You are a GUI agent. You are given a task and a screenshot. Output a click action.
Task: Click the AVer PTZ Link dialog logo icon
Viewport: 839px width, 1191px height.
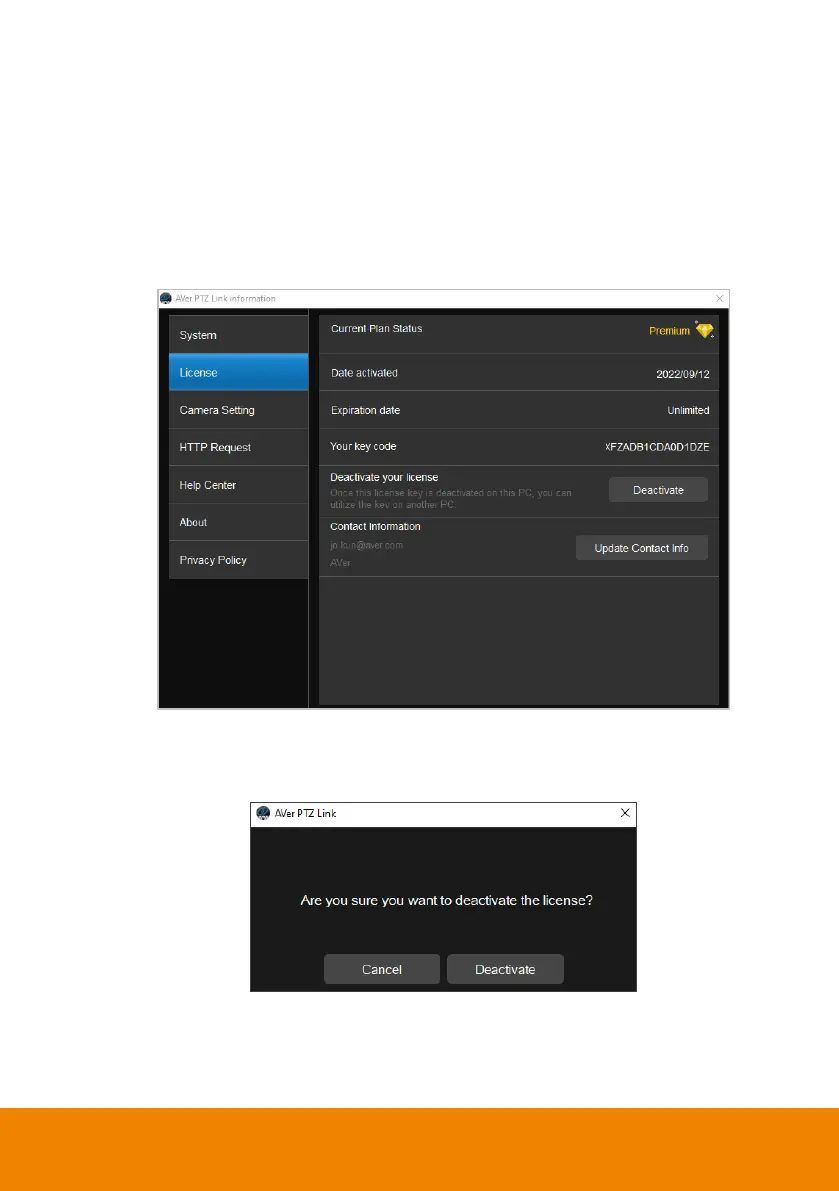[x=263, y=813]
